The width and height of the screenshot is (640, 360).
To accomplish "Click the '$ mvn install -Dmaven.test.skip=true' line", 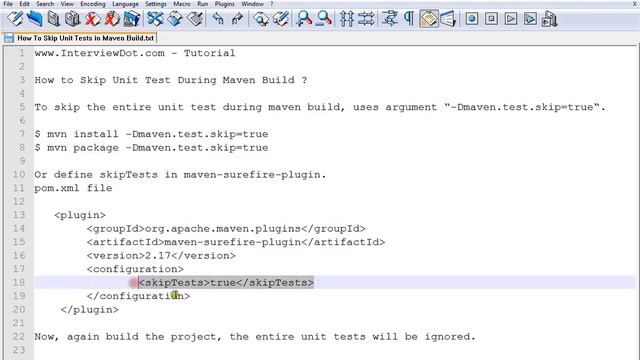I will click(x=151, y=134).
